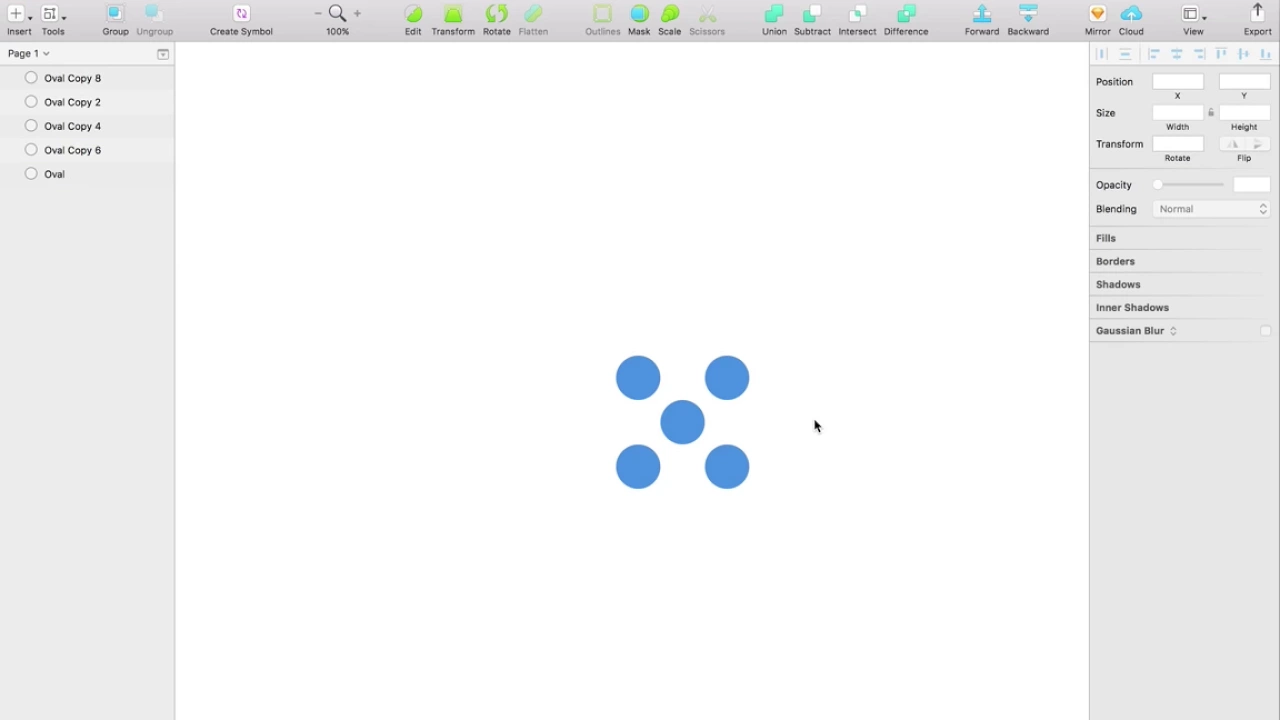The width and height of the screenshot is (1280, 720).
Task: Adjust the Opacity slider
Action: pos(1189,185)
